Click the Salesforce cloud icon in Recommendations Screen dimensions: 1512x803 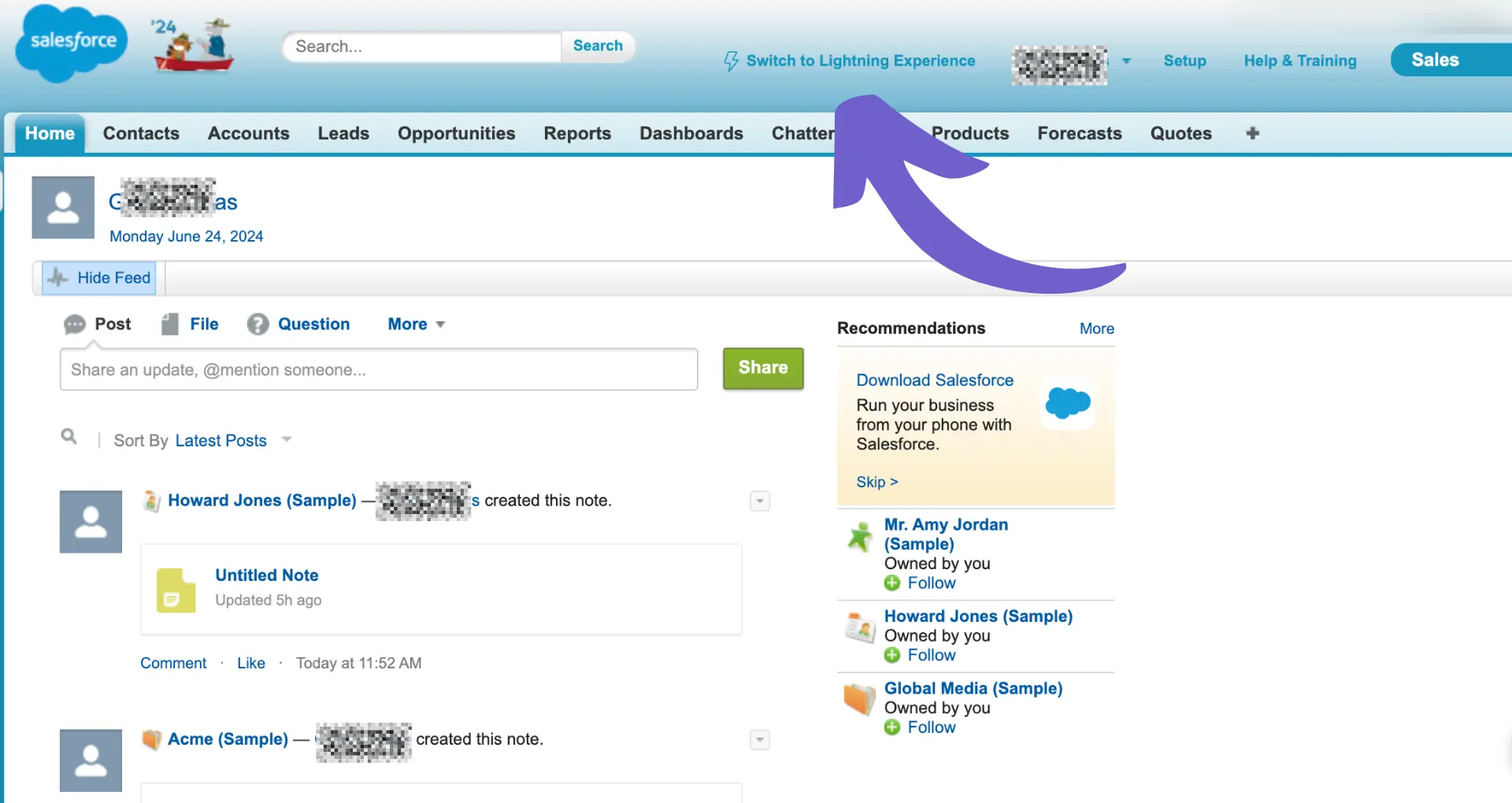pyautogui.click(x=1068, y=403)
